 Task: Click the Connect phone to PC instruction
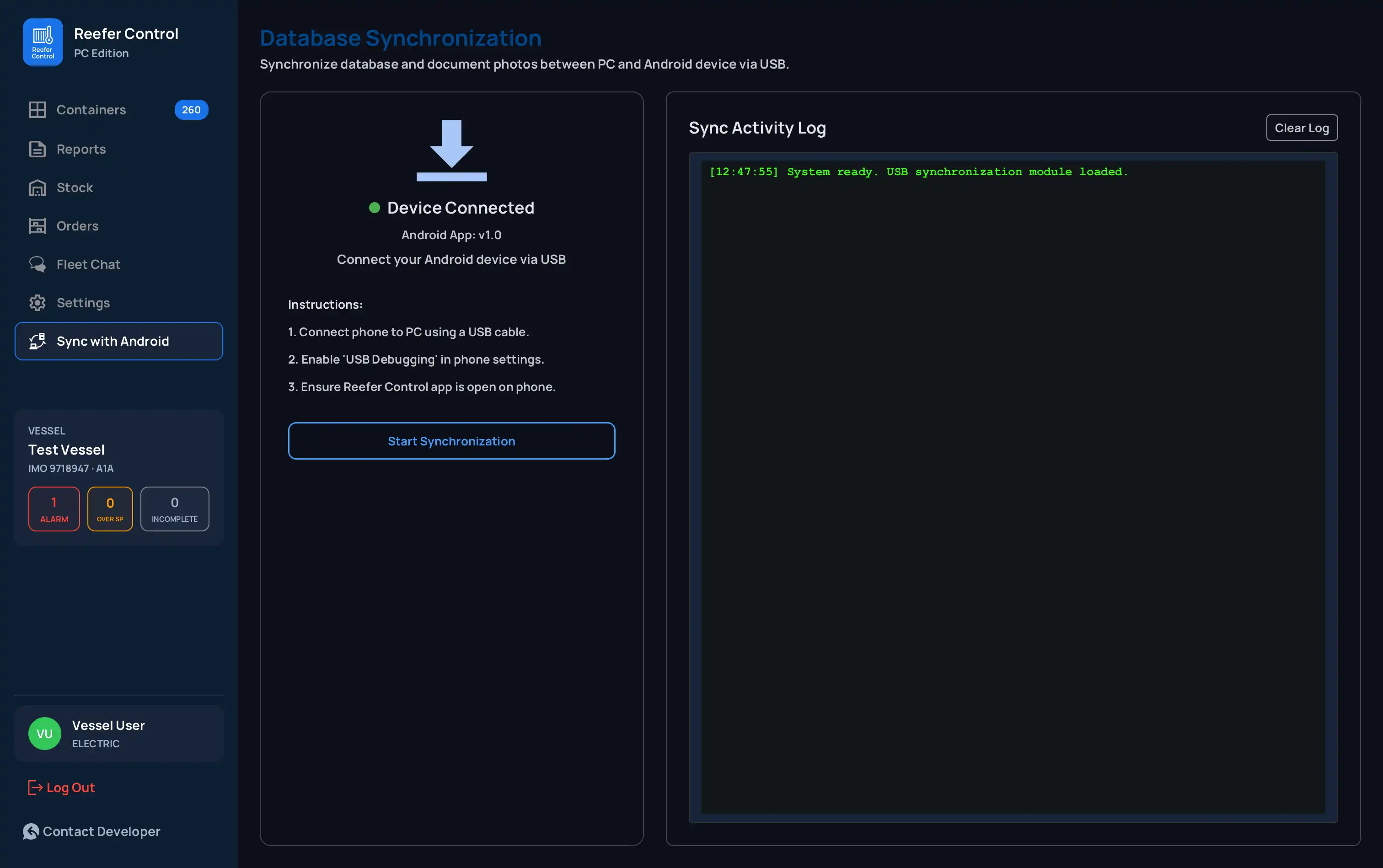point(408,332)
